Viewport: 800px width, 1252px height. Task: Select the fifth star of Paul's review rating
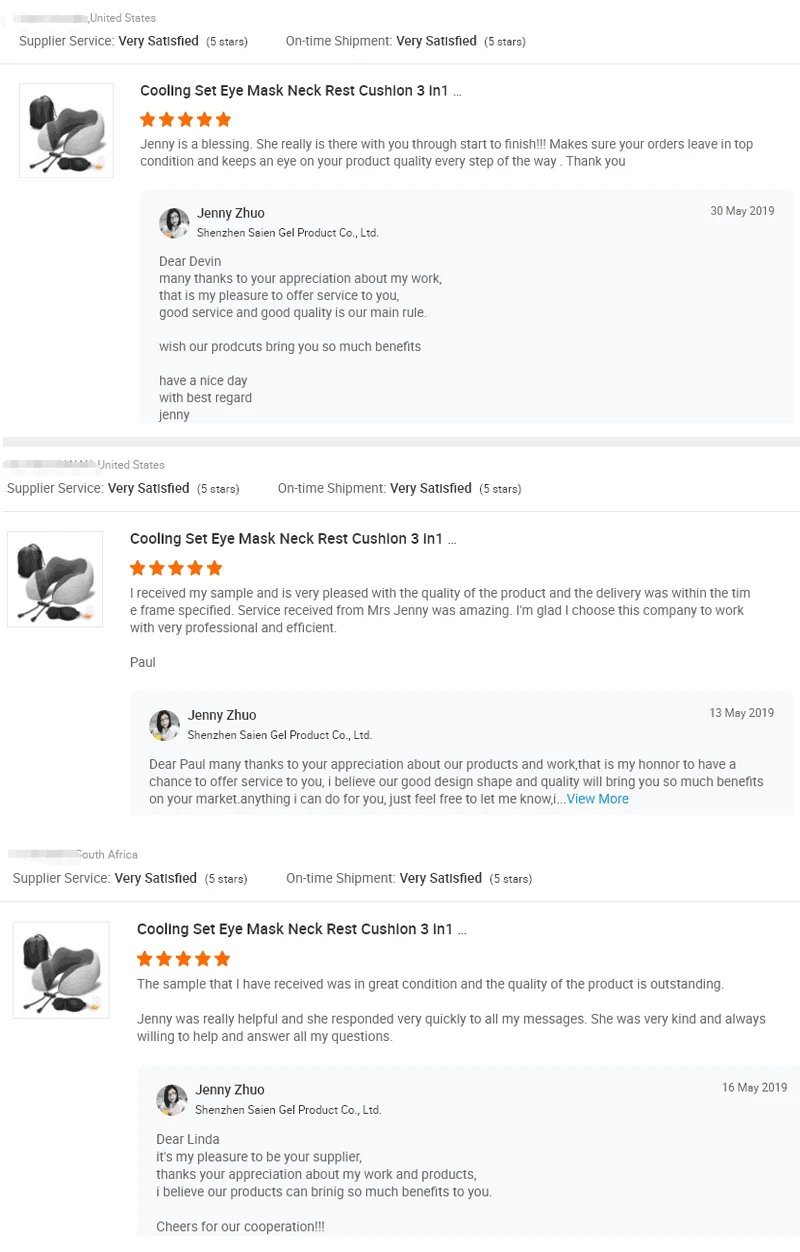[x=214, y=567]
